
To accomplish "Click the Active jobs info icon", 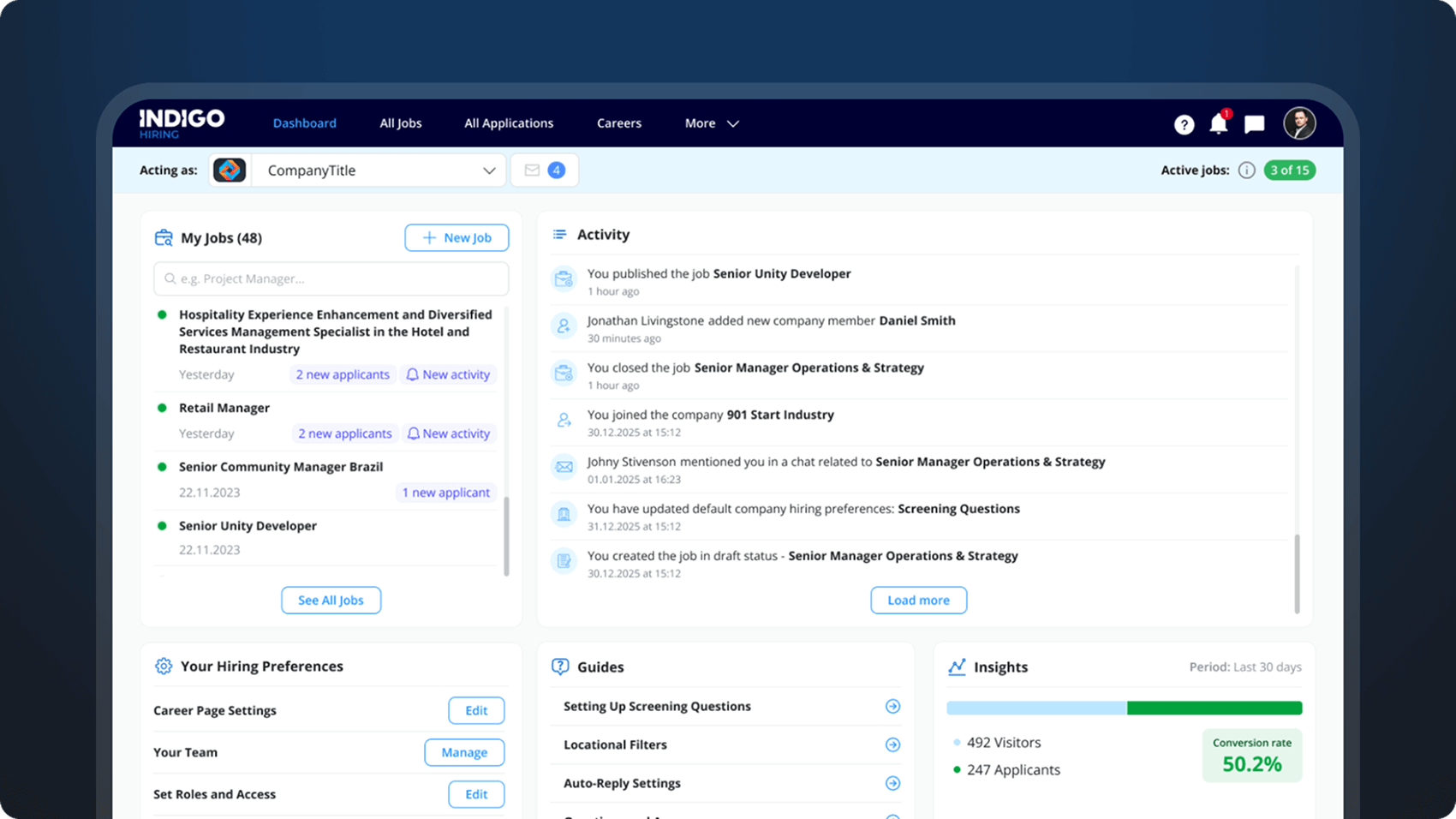I will click(x=1246, y=170).
